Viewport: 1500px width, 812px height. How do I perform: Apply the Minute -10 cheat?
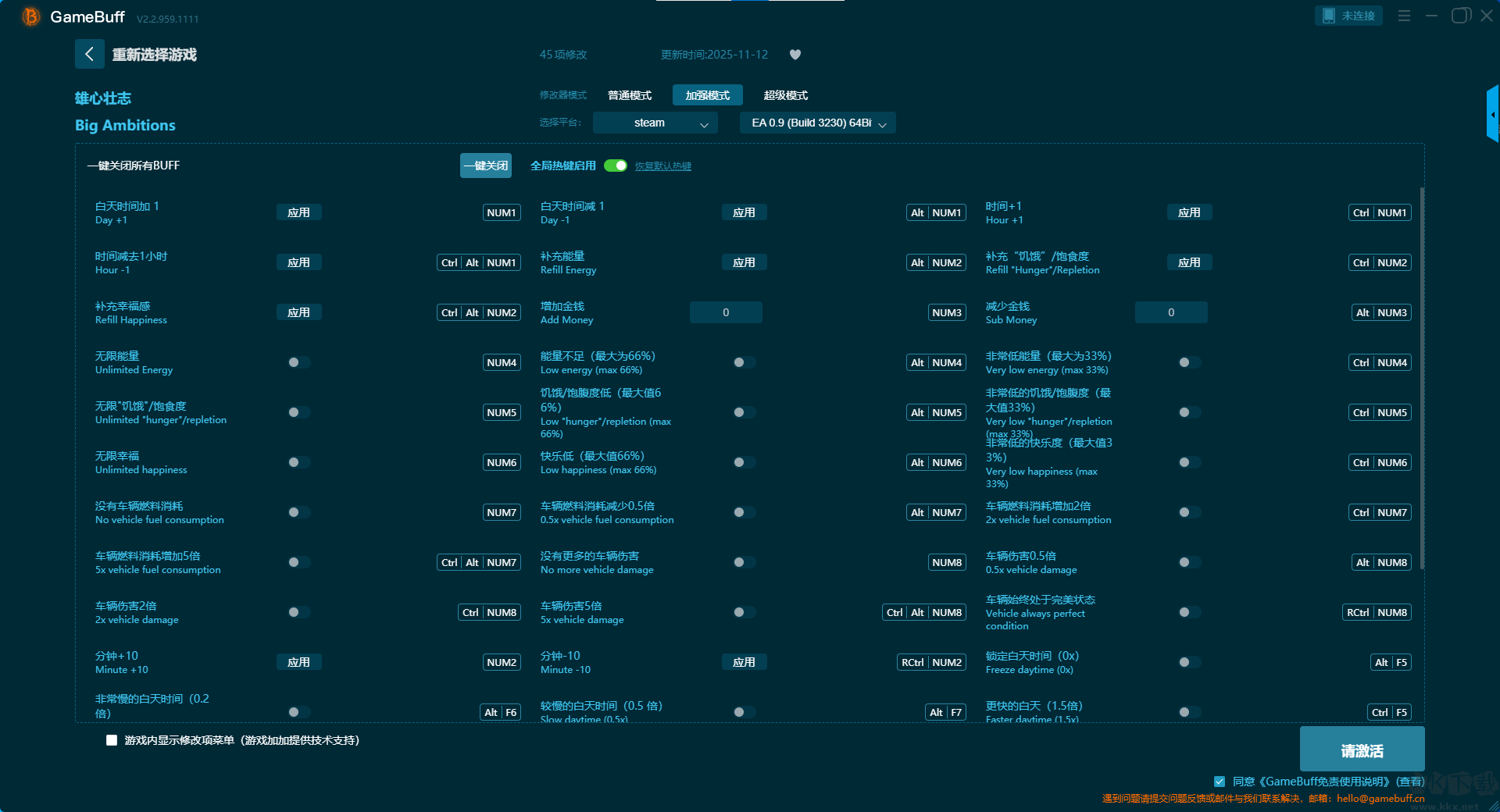point(744,662)
